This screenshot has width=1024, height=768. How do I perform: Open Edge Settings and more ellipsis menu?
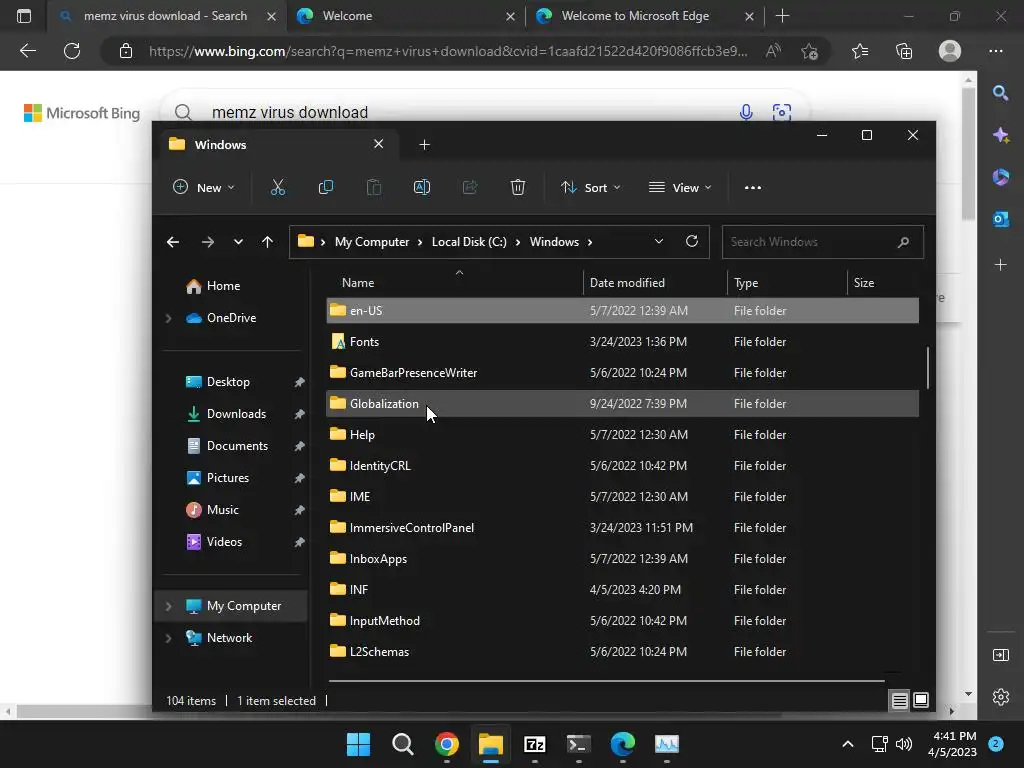pyautogui.click(x=996, y=51)
